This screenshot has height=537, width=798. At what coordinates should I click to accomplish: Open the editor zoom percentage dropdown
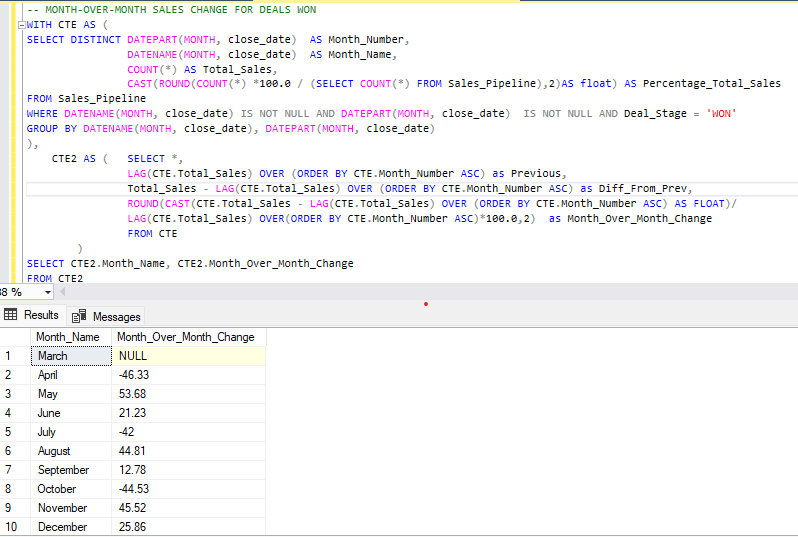pos(47,292)
